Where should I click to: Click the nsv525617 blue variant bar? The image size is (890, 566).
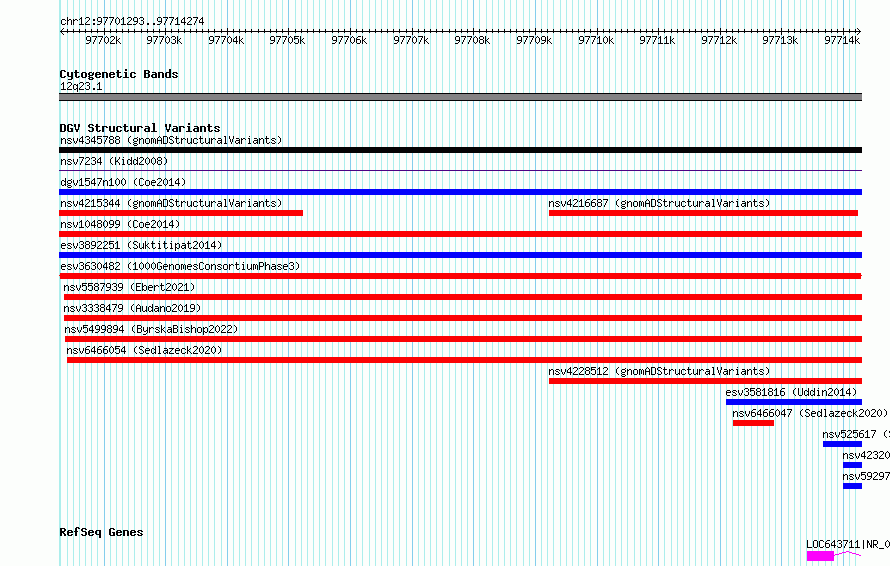842,444
